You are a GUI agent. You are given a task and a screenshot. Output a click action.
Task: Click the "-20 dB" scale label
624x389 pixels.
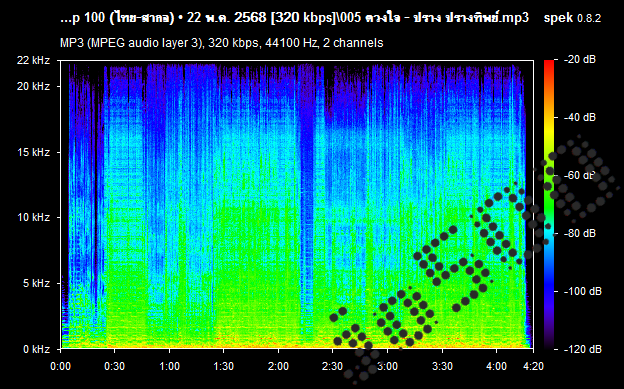click(x=580, y=60)
